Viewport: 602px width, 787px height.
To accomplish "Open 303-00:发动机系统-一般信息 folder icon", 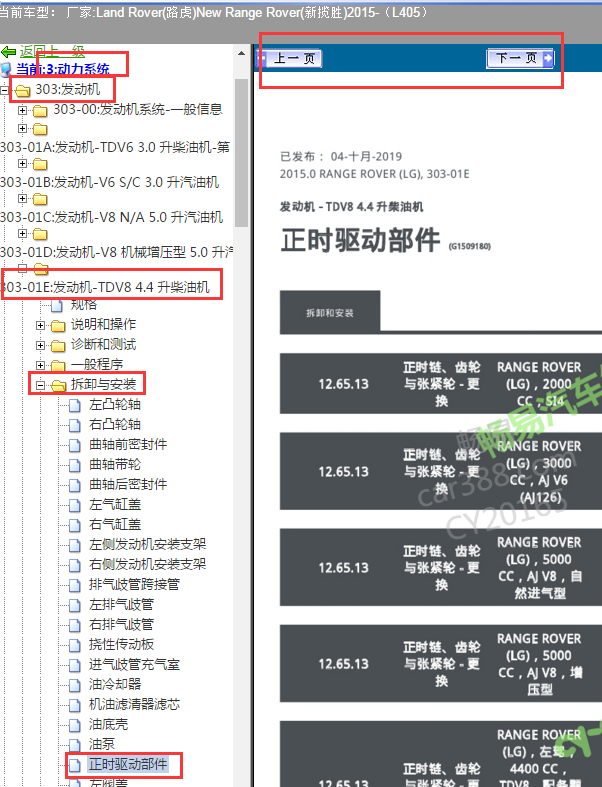I will (x=40, y=110).
